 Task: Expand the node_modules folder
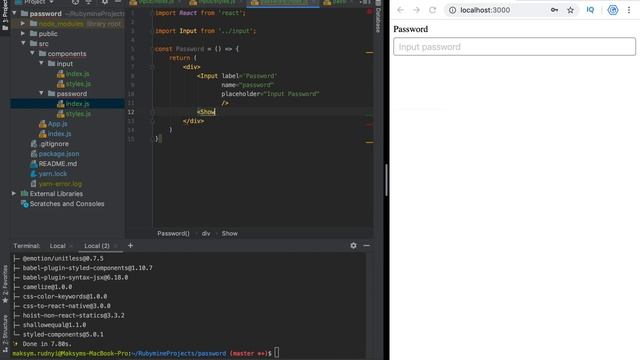coord(23,24)
